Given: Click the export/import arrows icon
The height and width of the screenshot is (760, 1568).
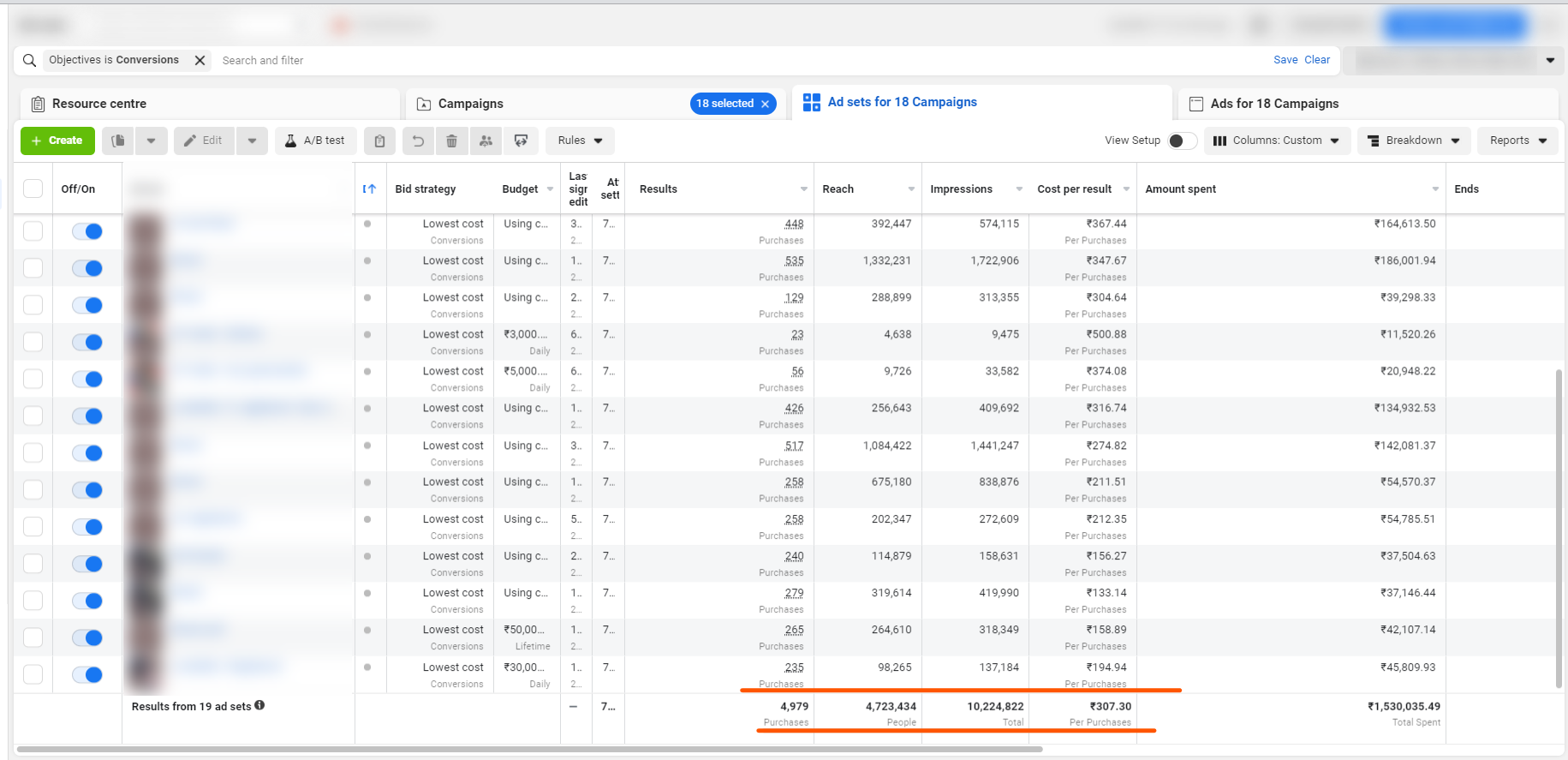Looking at the screenshot, I should tap(521, 141).
